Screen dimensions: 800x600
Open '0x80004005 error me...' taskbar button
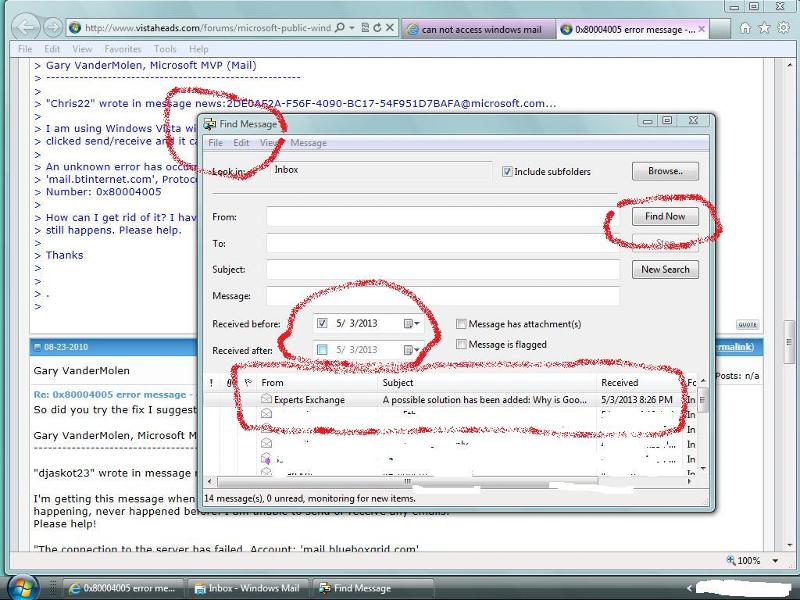pos(122,588)
